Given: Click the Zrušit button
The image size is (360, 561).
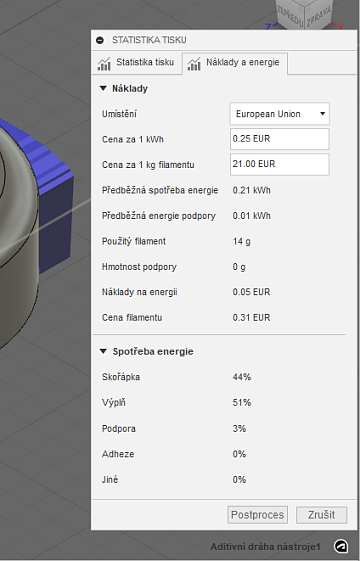Looking at the screenshot, I should 321,515.
